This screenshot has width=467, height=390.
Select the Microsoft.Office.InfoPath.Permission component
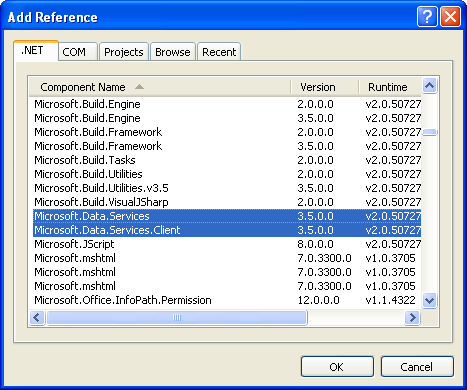(227, 300)
